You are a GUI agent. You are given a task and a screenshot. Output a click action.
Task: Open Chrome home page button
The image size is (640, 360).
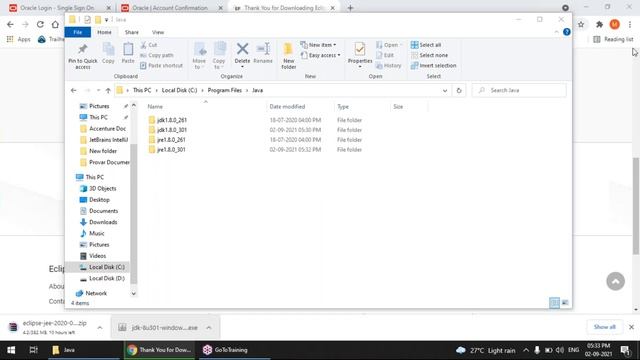pyautogui.click(x=55, y=24)
